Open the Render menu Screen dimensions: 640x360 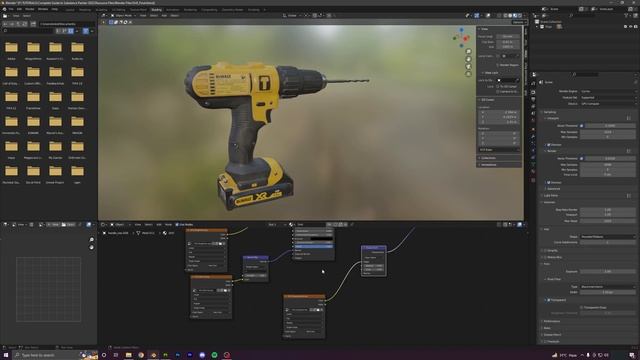(x=30, y=9)
